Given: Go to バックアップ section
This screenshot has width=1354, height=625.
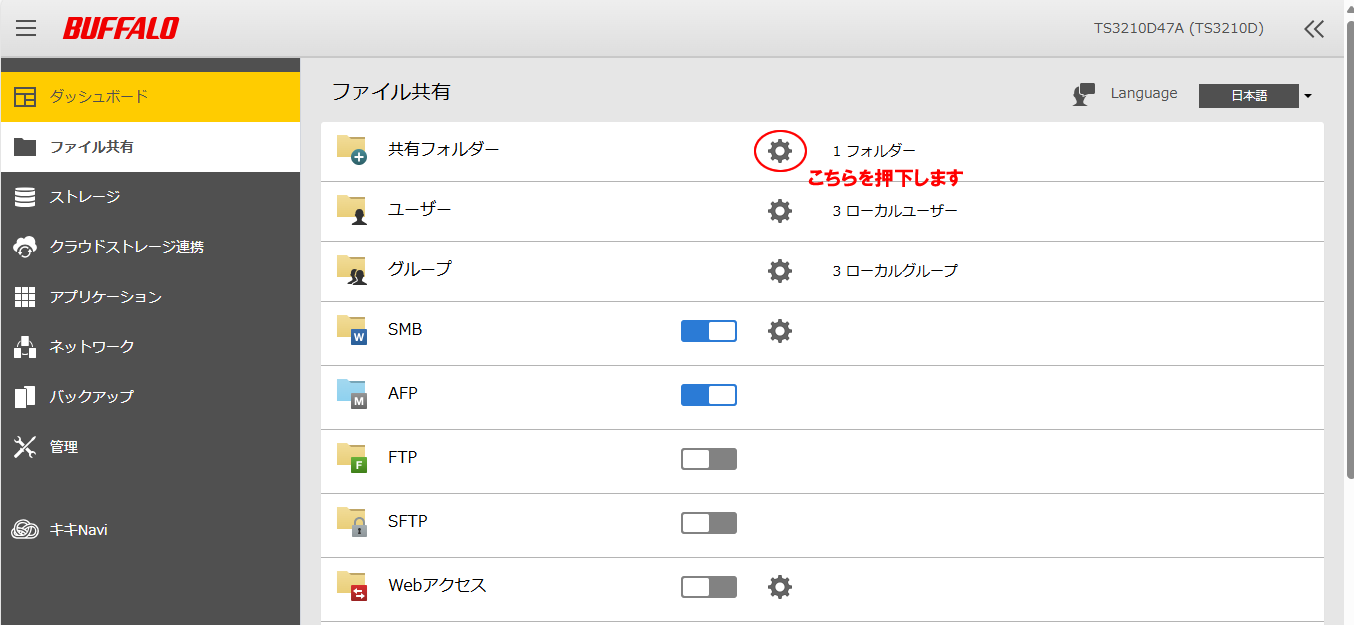Looking at the screenshot, I should [x=150, y=397].
